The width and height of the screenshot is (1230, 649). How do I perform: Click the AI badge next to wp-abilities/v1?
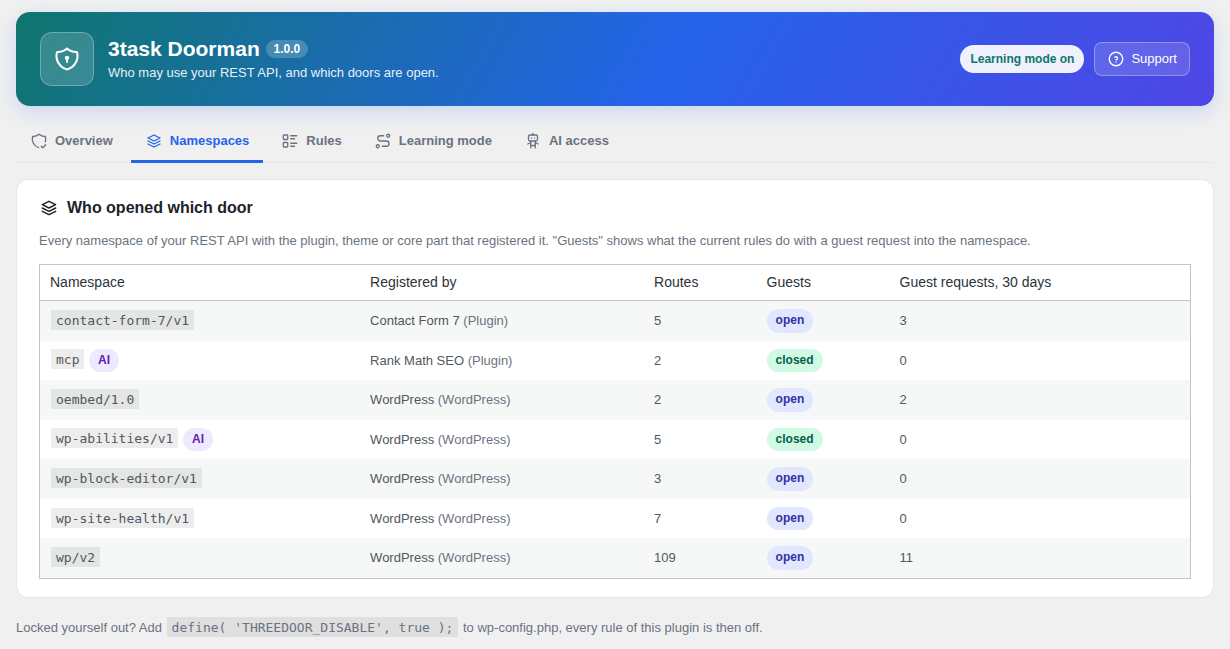point(198,439)
